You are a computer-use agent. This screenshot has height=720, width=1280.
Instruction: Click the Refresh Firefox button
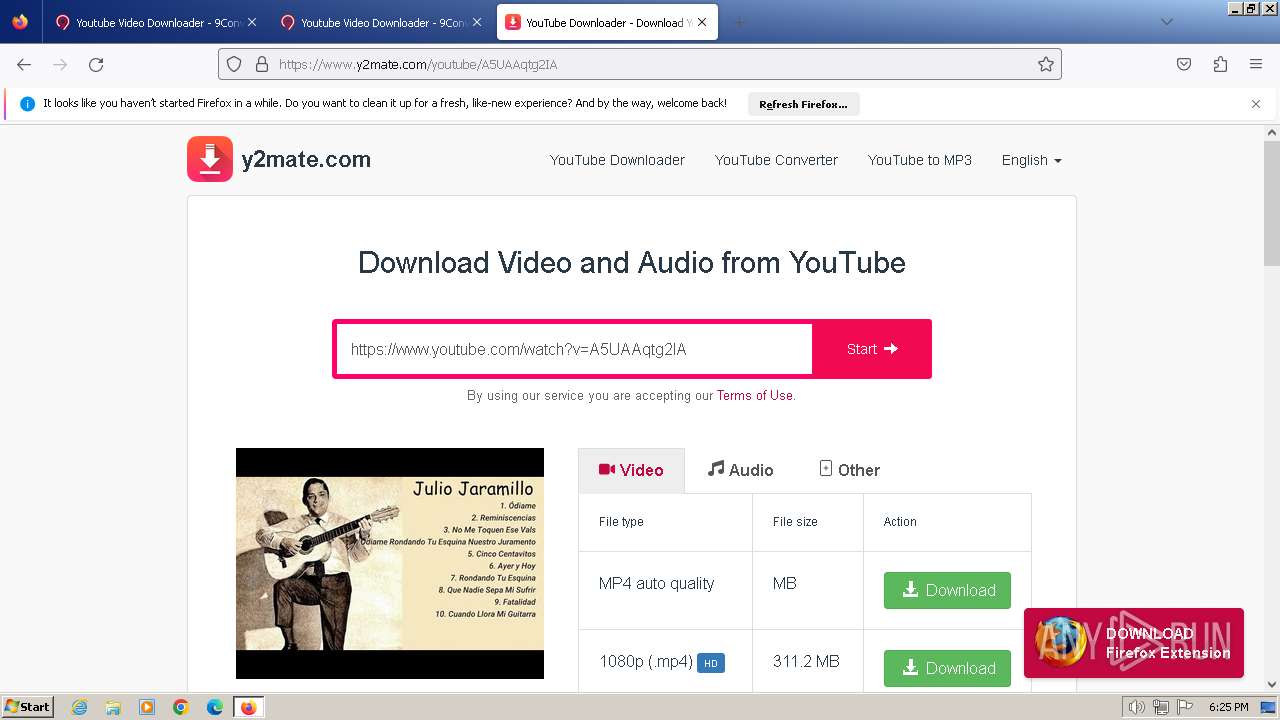point(803,104)
